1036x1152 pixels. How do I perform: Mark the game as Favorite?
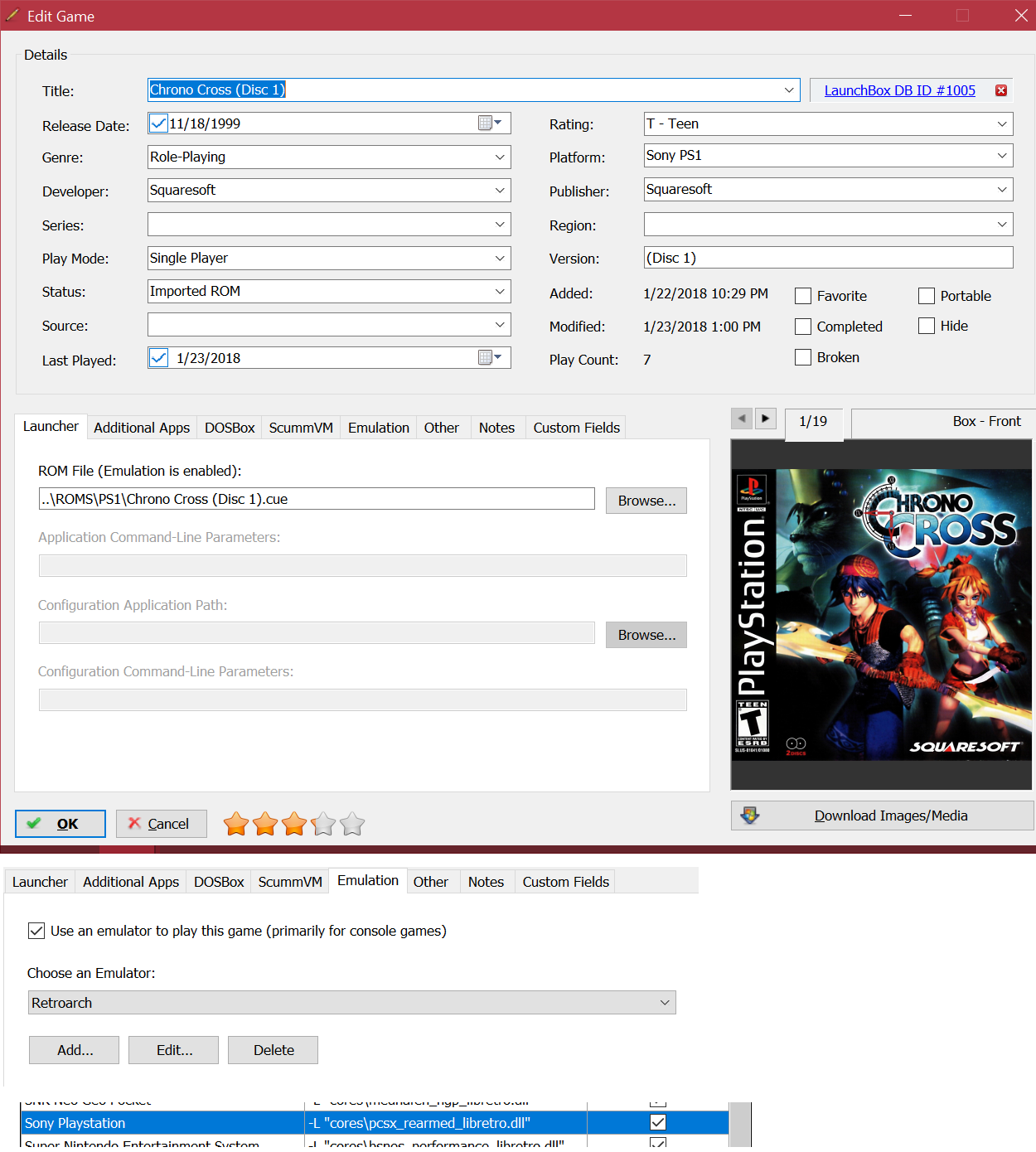(803, 296)
